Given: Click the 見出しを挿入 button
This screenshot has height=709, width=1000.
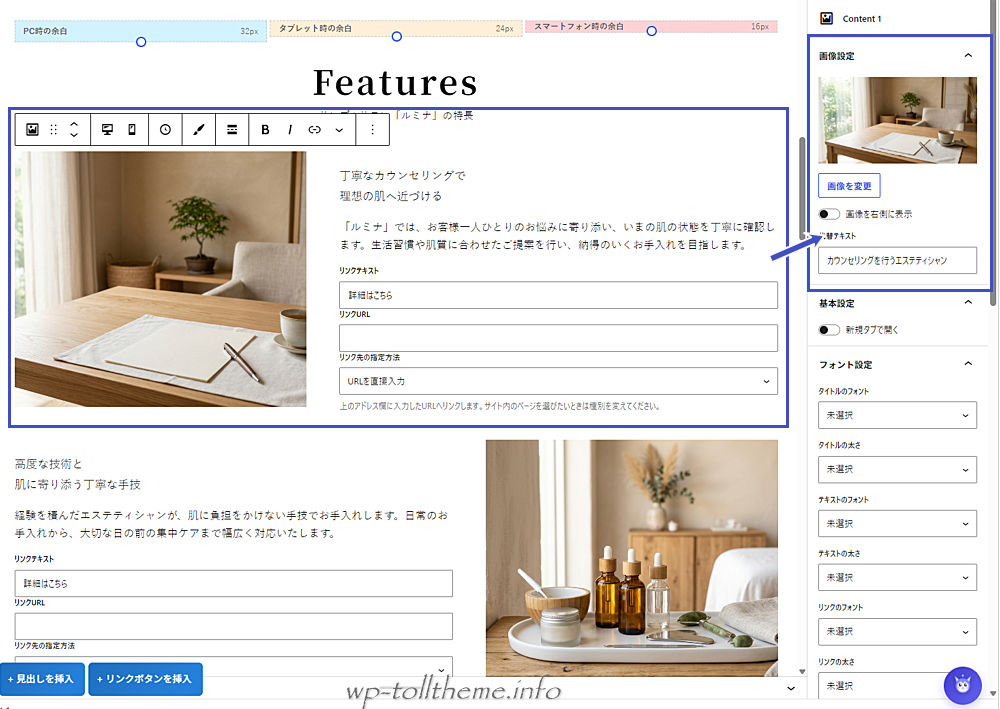Looking at the screenshot, I should [x=42, y=679].
